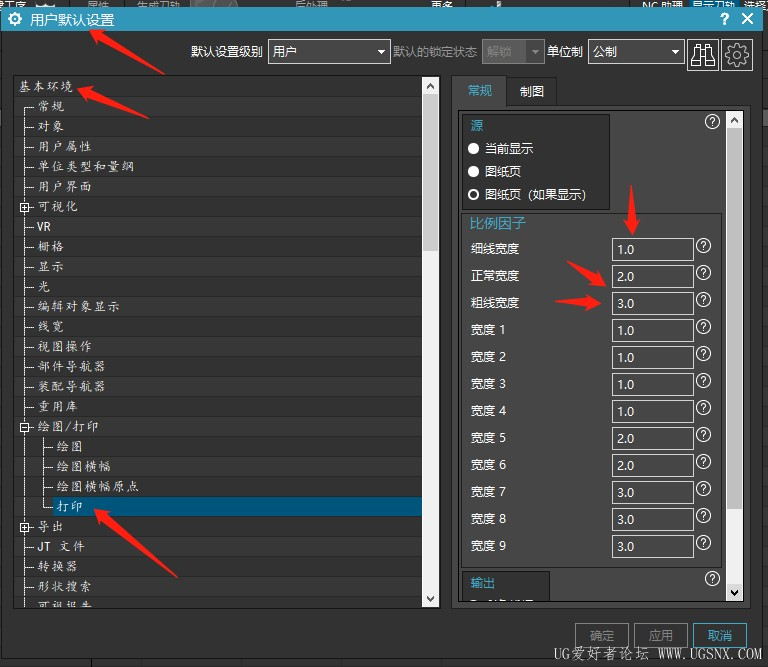The image size is (768, 667).
Task: Select the 常规 tree item
Action: tap(51, 106)
